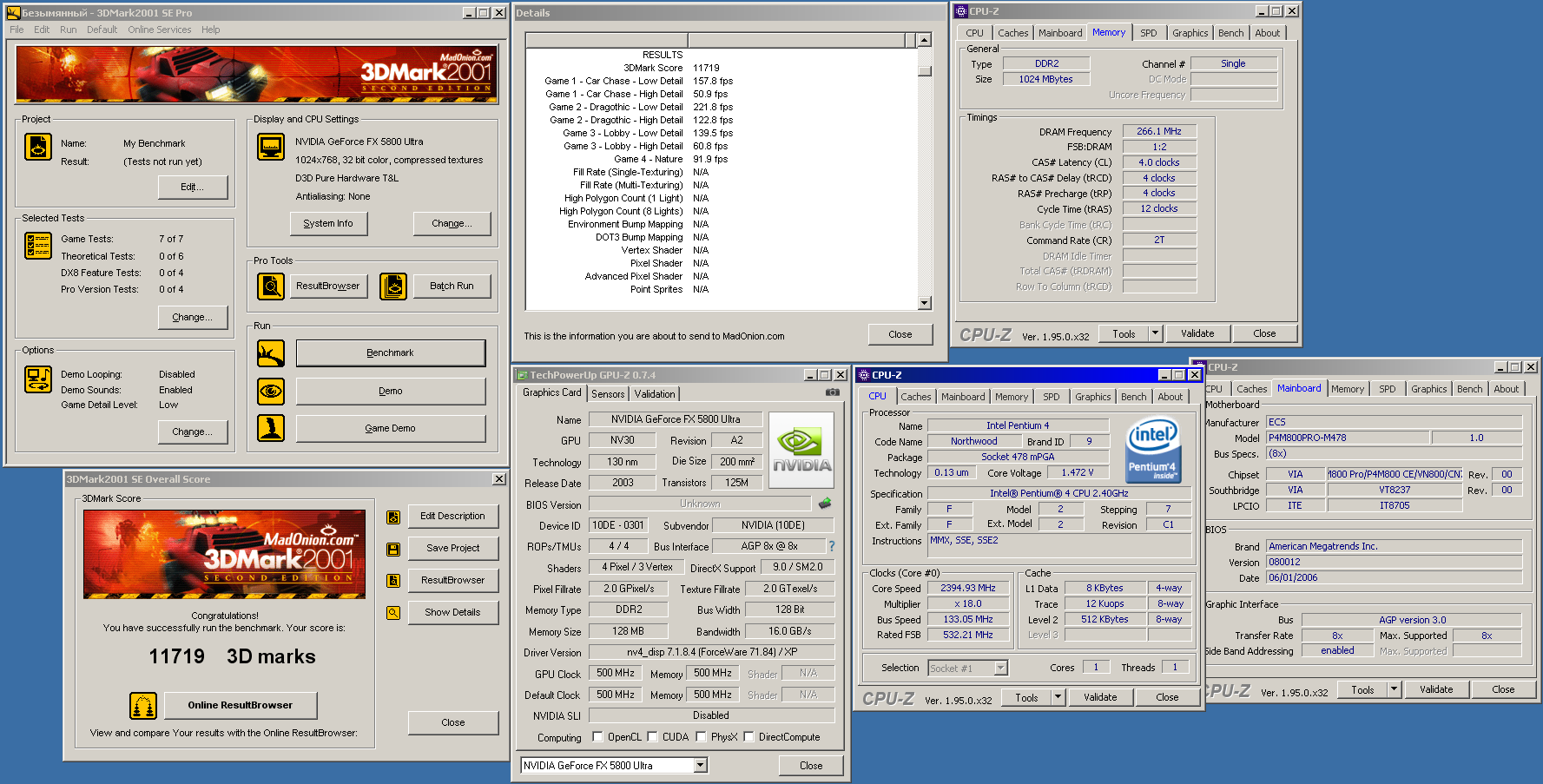The image size is (1543, 784).
Task: Open the Online Services menu
Action: point(160,30)
